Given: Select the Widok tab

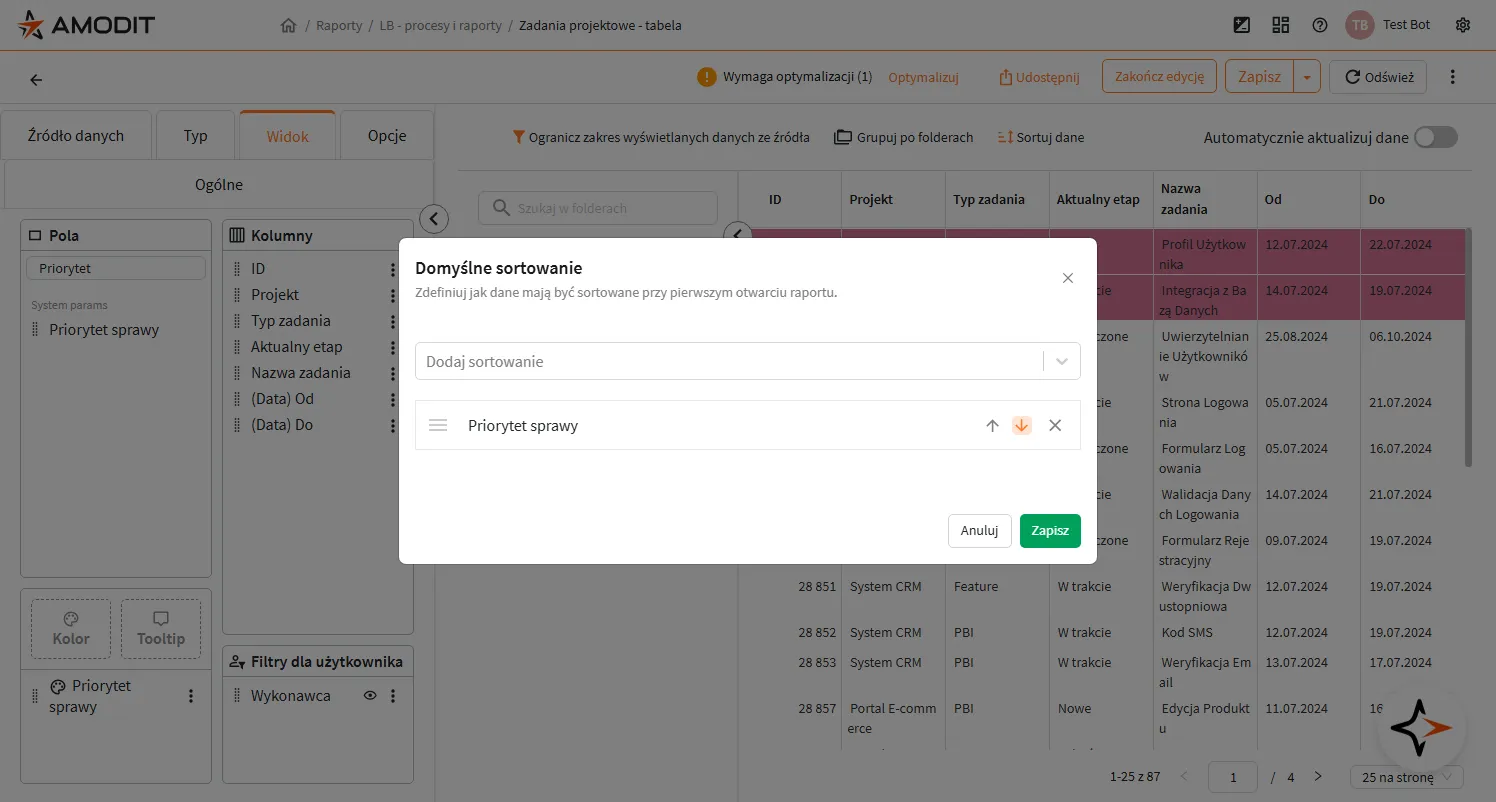Looking at the screenshot, I should (x=287, y=135).
